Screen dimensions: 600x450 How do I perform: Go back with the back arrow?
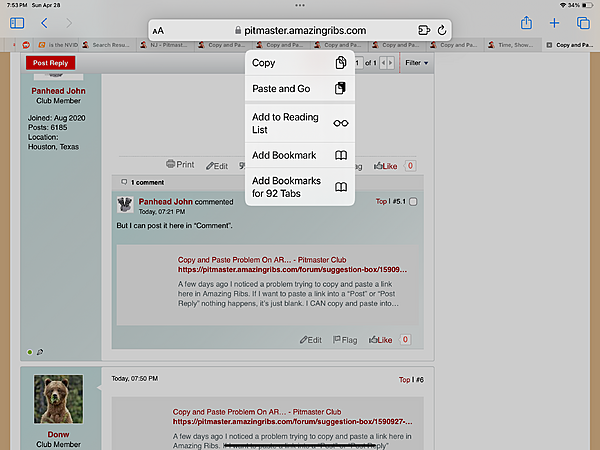tap(44, 23)
